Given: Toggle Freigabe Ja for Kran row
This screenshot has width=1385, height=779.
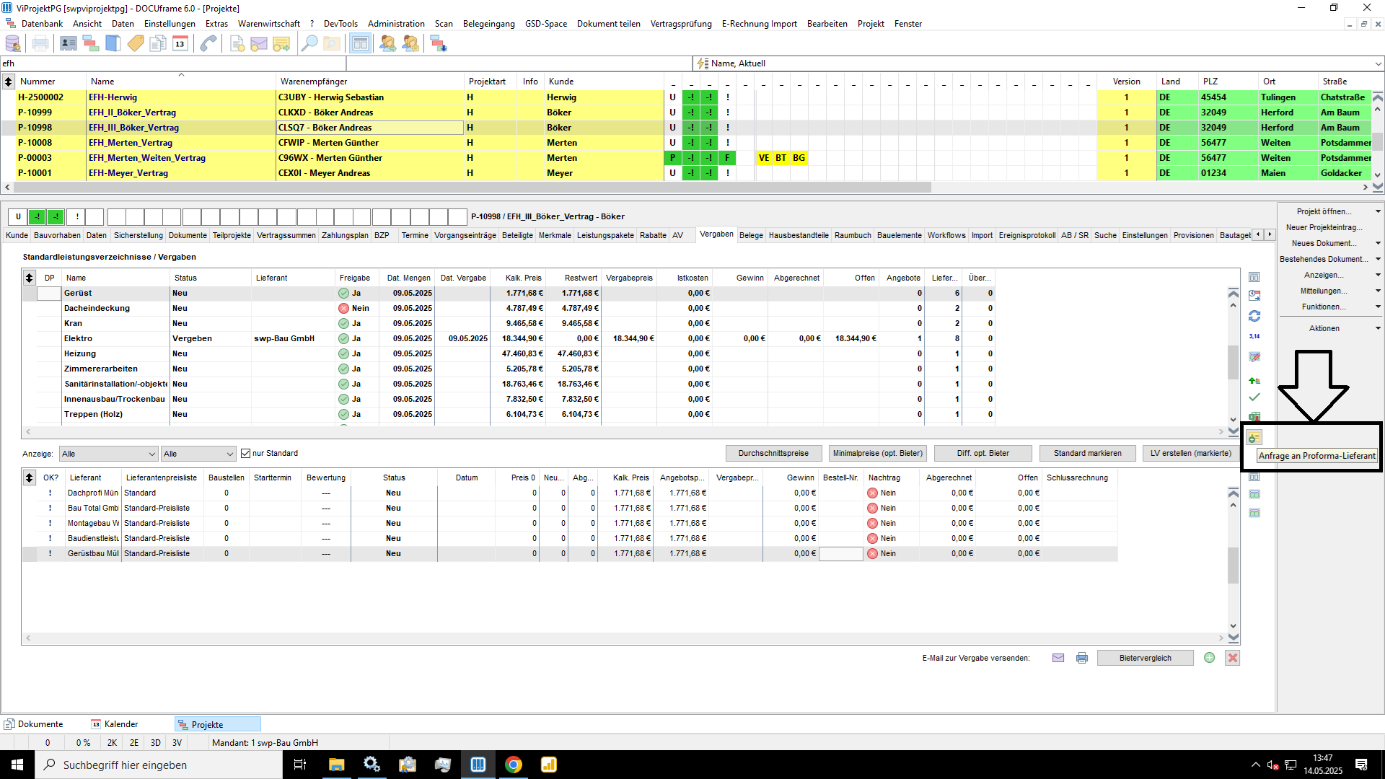Looking at the screenshot, I should [343, 323].
